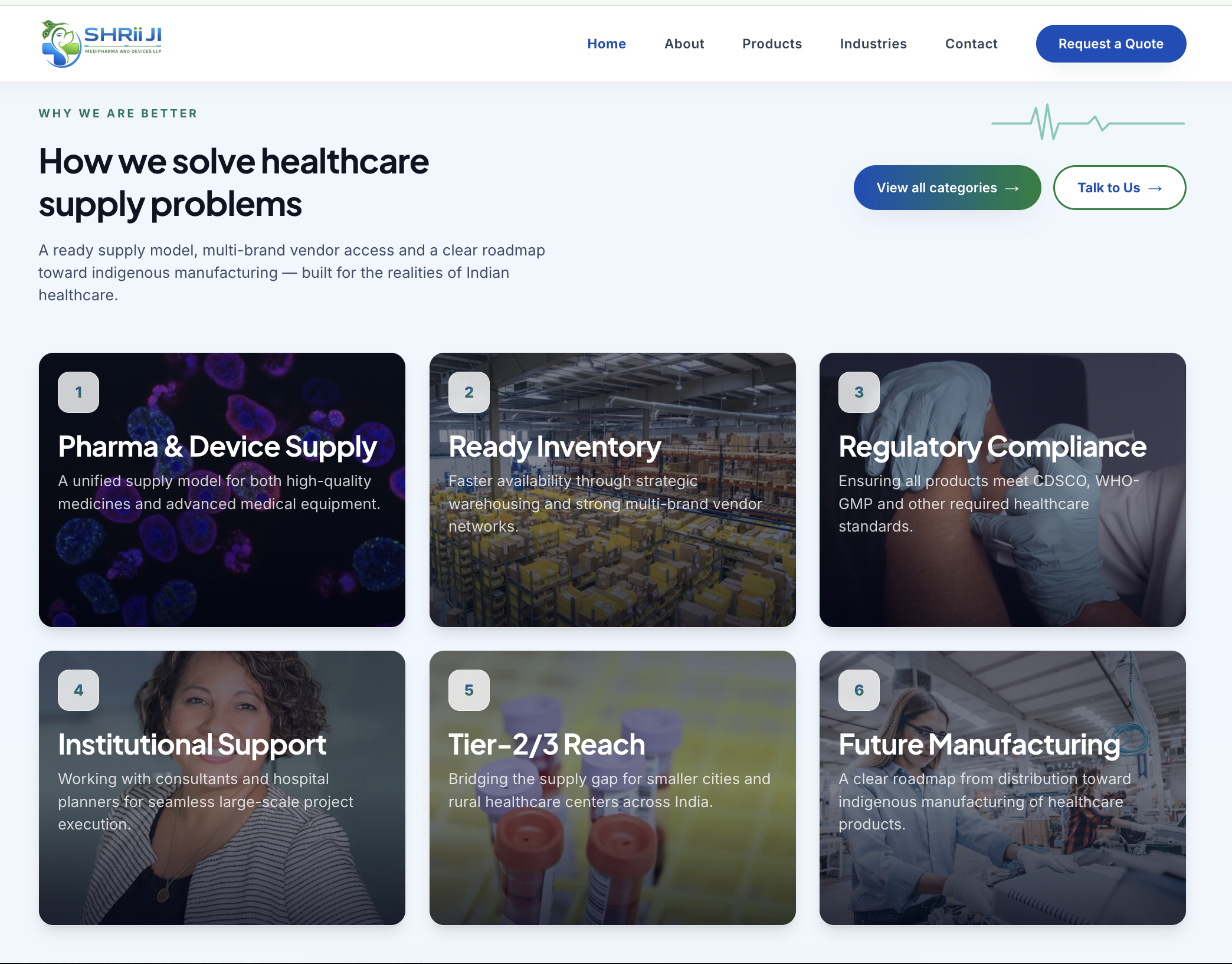
Task: Open the Pharma & Device Supply card
Action: [222, 490]
